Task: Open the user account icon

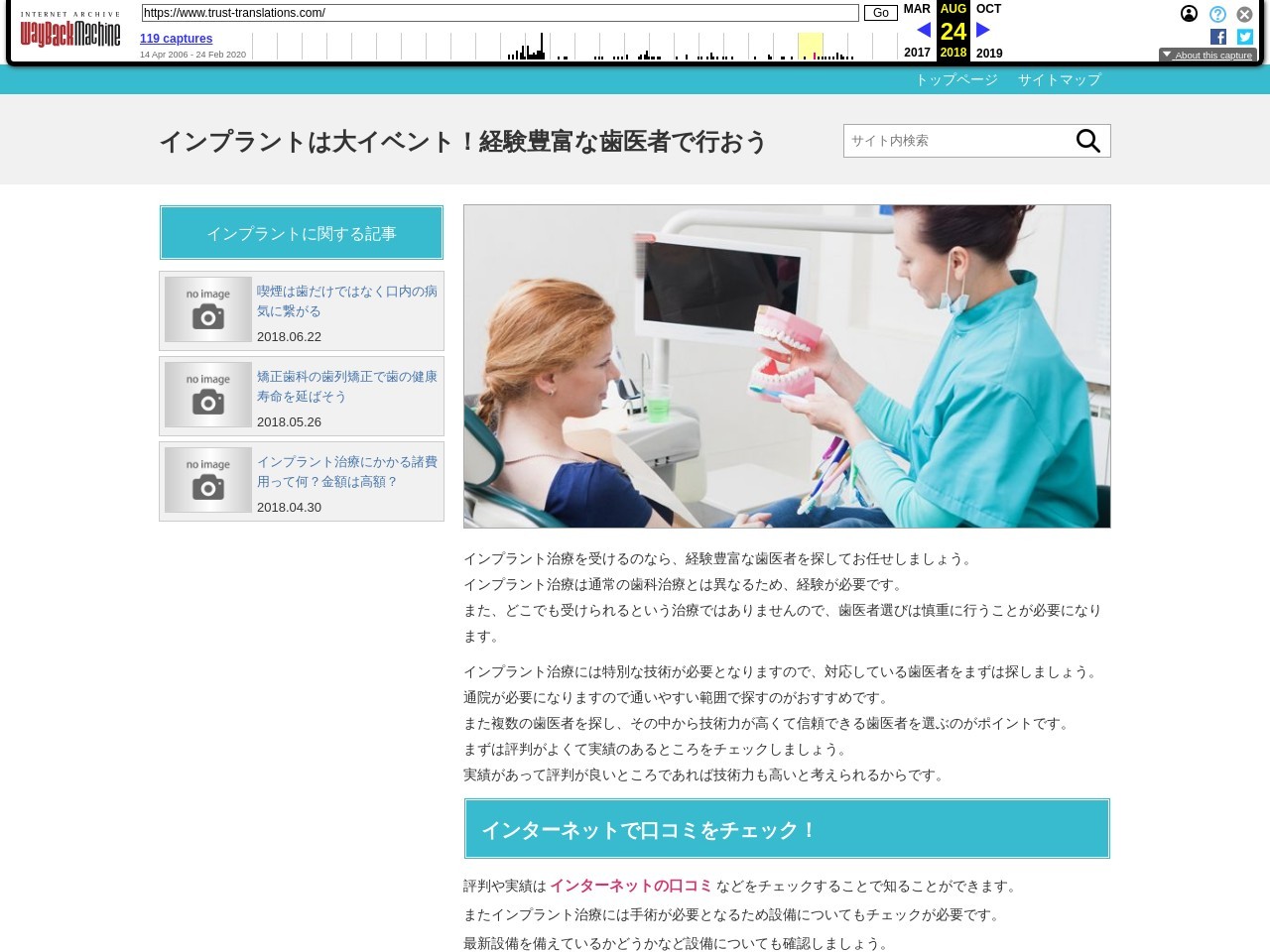Action: click(x=1189, y=14)
